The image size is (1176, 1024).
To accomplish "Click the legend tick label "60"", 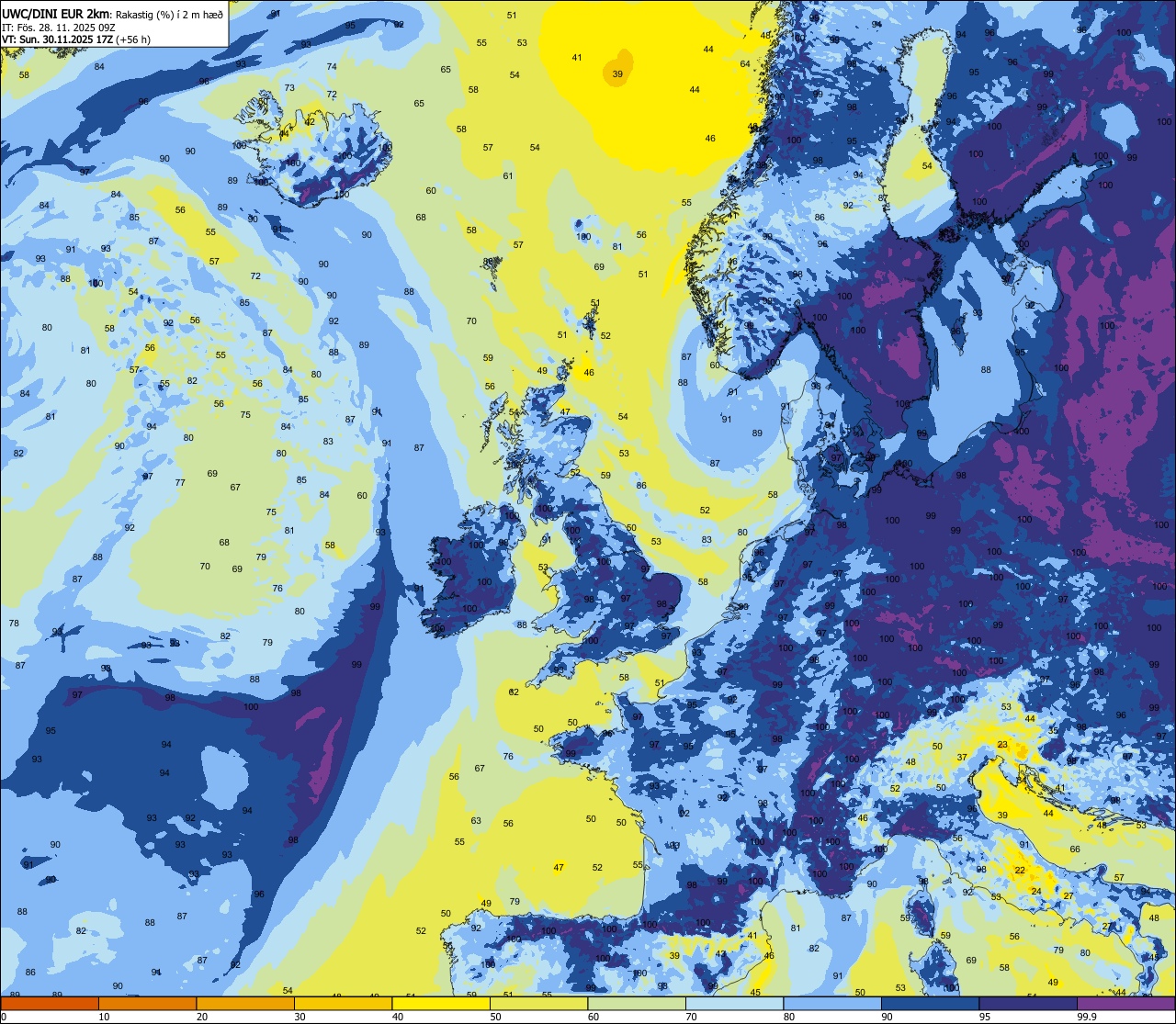I will (594, 1016).
